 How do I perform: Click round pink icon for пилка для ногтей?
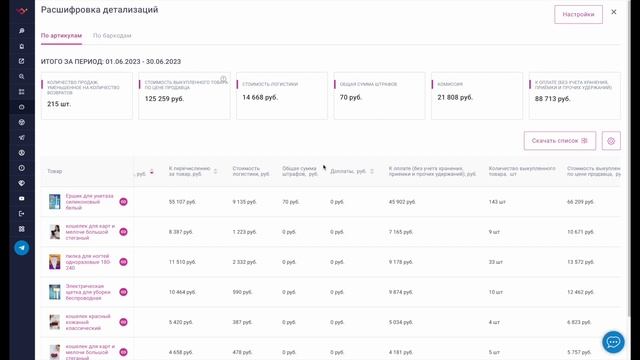123,262
